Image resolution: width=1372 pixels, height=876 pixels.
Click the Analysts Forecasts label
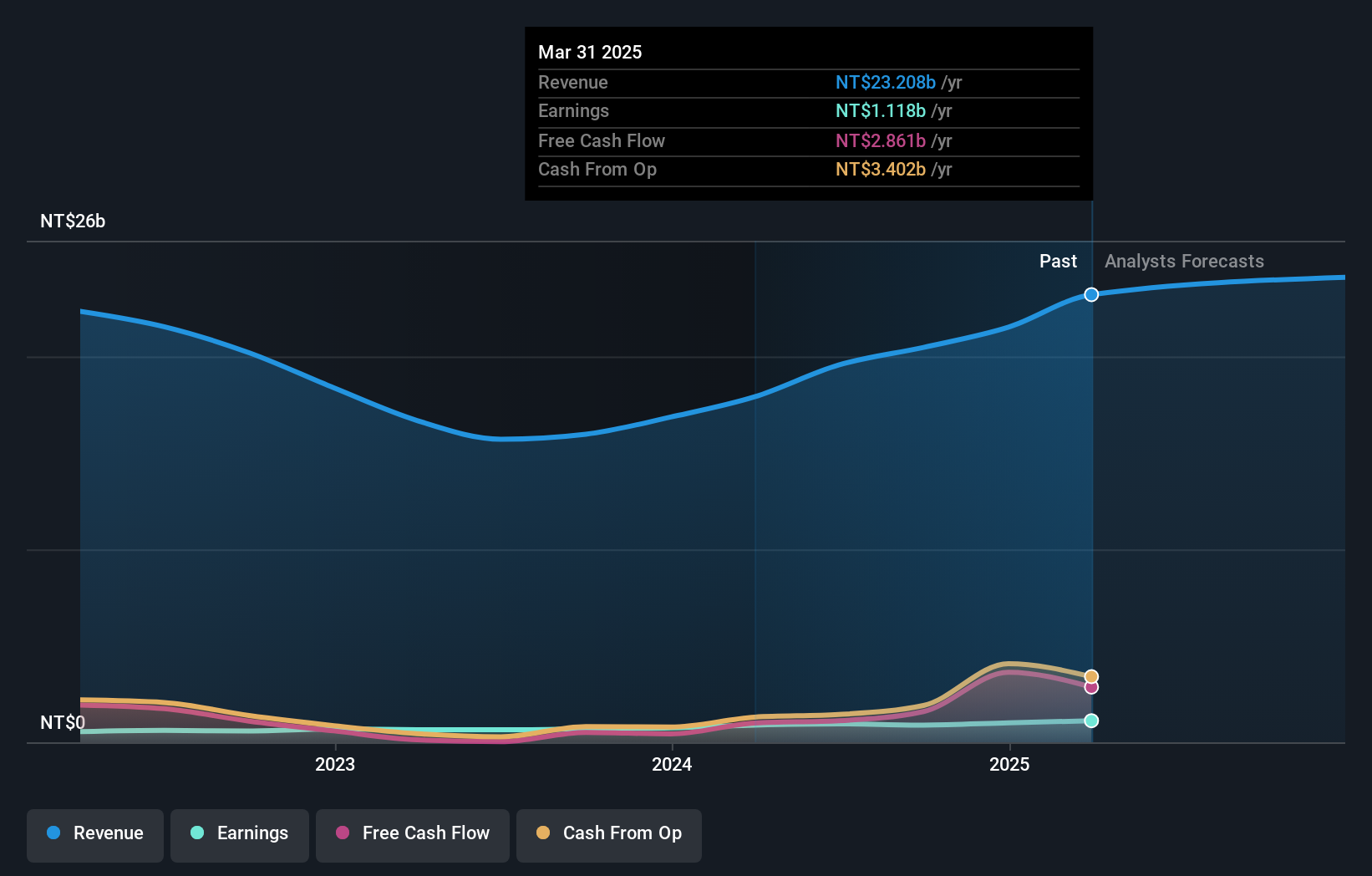coord(1184,261)
